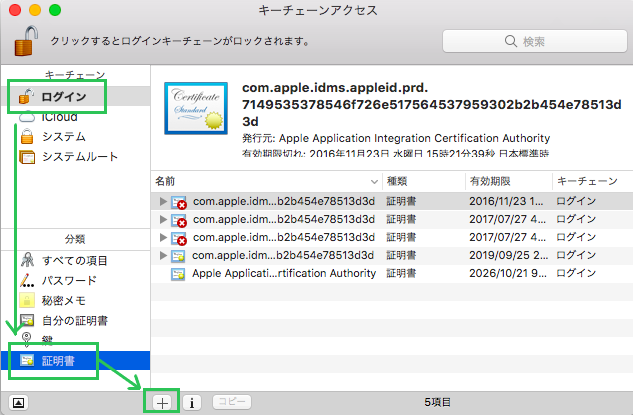Sort by 有効期限 column header

coord(509,181)
